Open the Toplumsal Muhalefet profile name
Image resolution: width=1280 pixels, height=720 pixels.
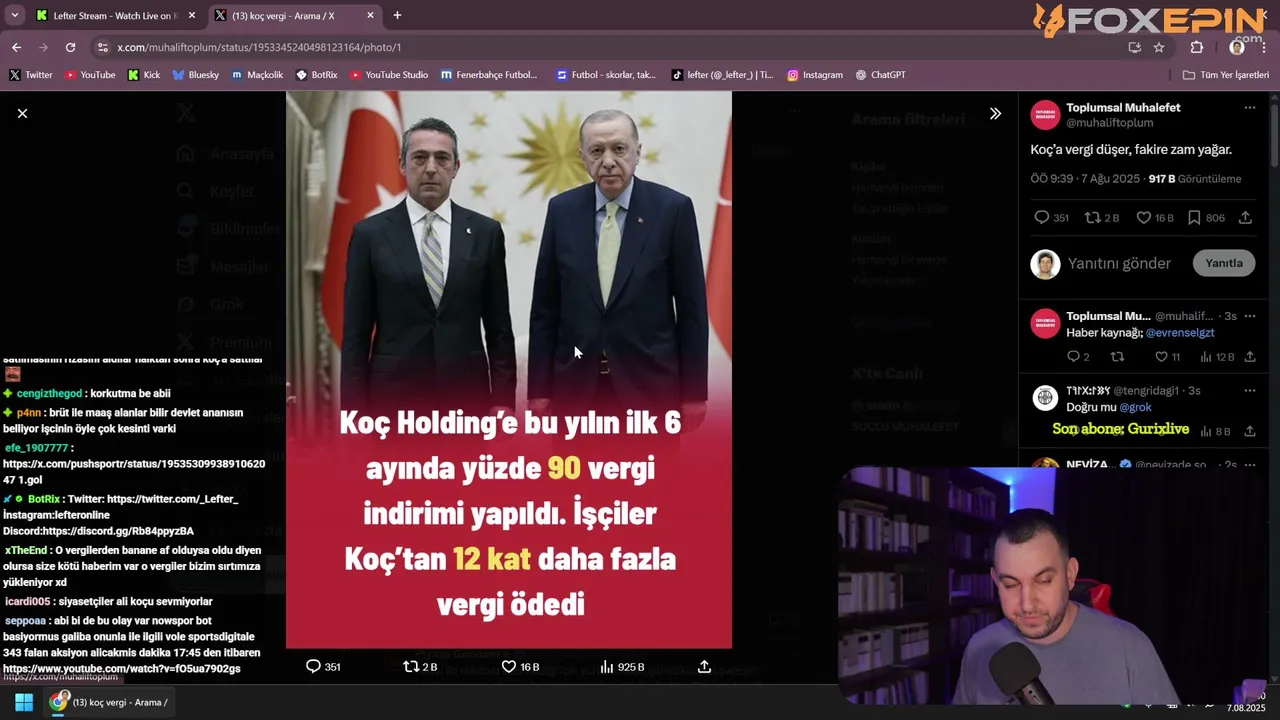1123,107
